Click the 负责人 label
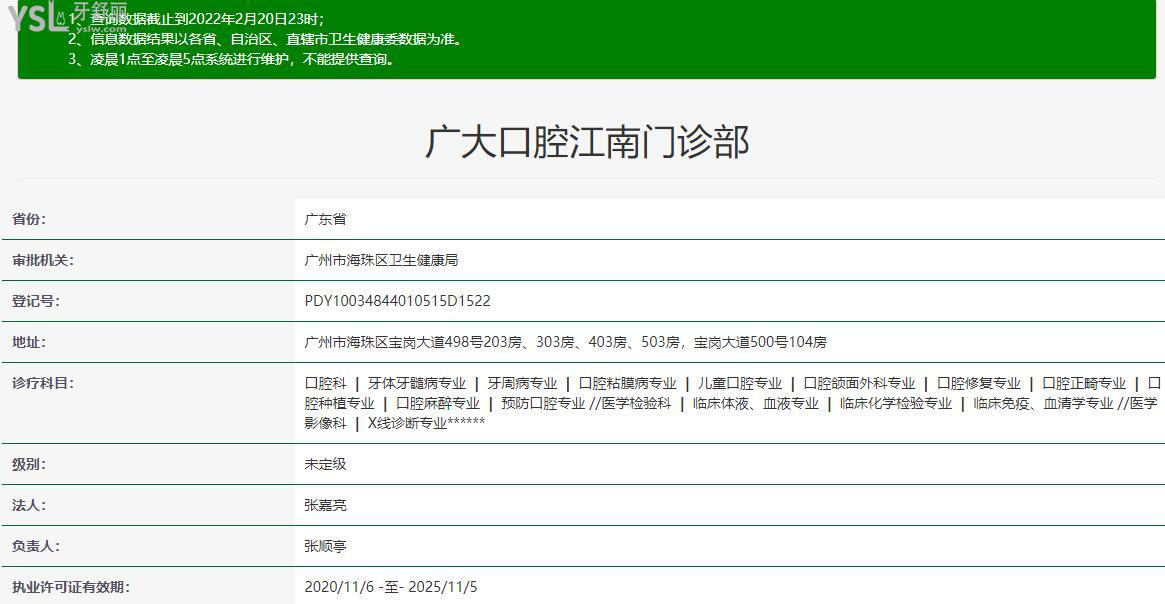This screenshot has height=604, width=1165. click(36, 546)
